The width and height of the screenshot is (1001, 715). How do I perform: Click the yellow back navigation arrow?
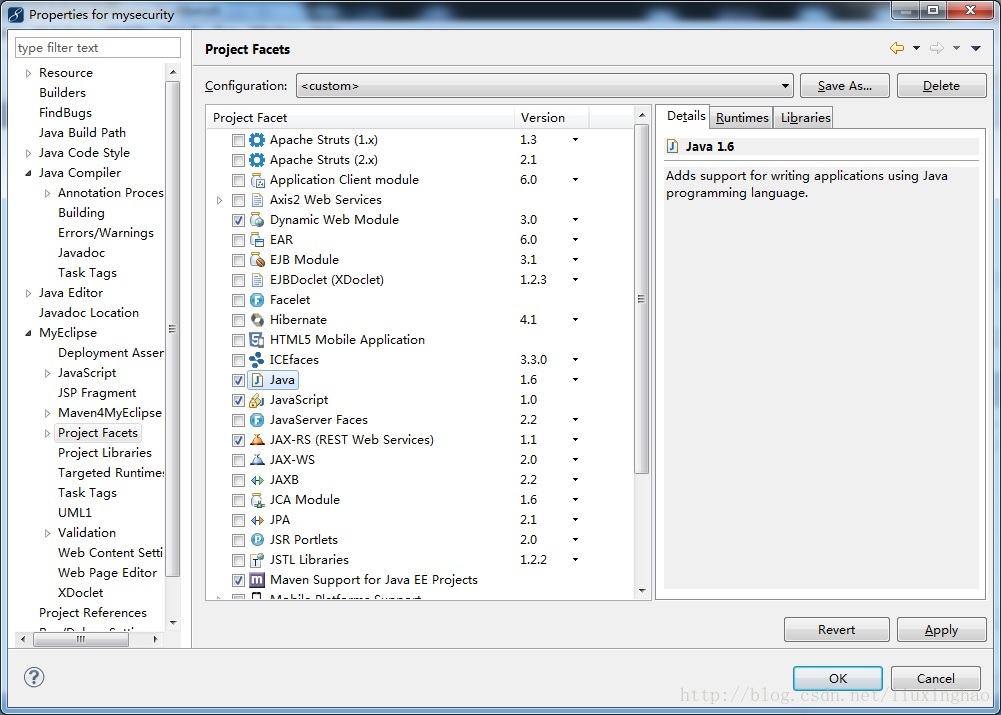897,49
